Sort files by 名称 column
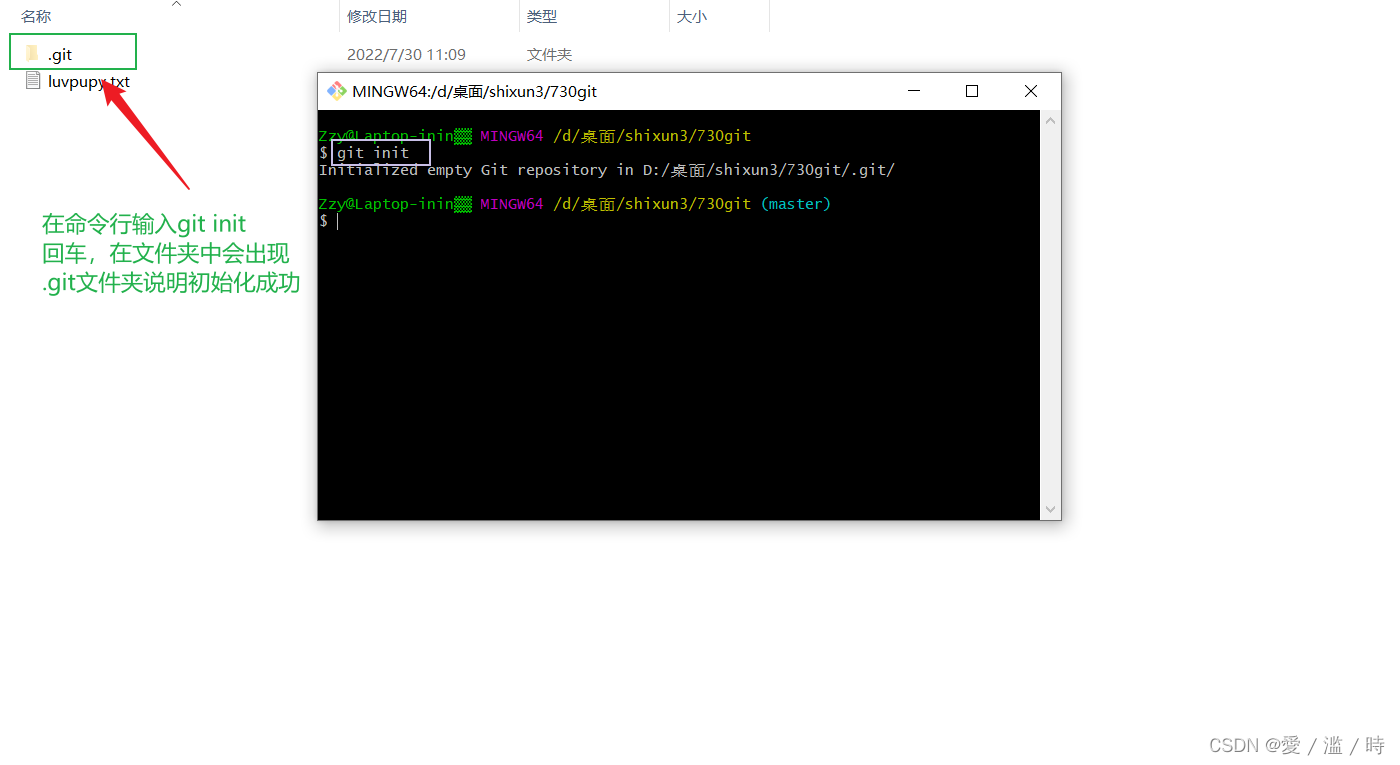Viewport: 1400px width, 765px height. (36, 17)
